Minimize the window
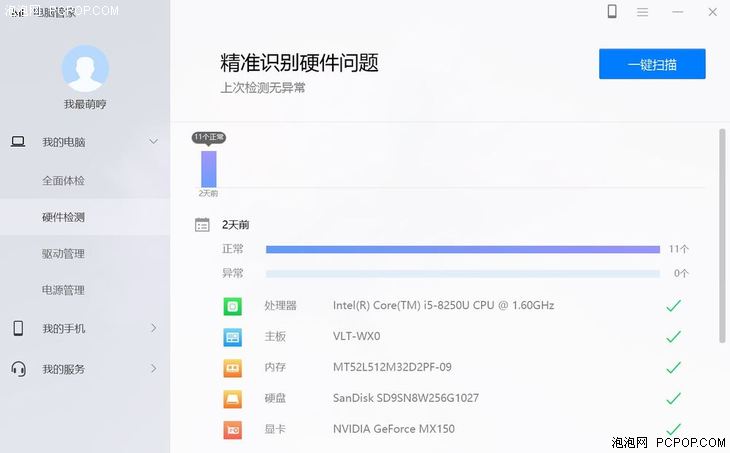This screenshot has height=453, width=730. click(677, 12)
